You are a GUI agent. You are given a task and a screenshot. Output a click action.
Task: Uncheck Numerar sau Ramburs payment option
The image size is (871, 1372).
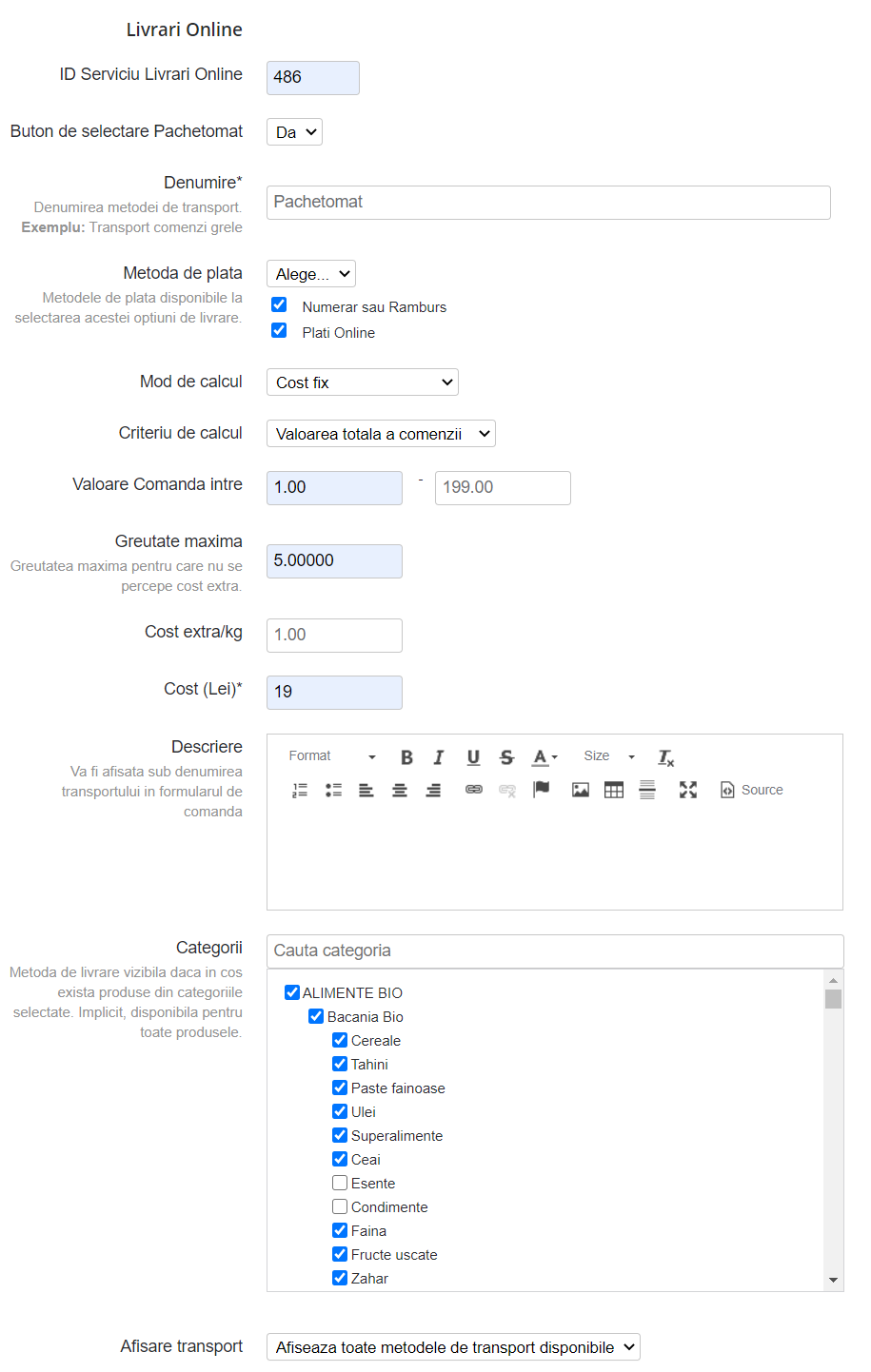279,305
